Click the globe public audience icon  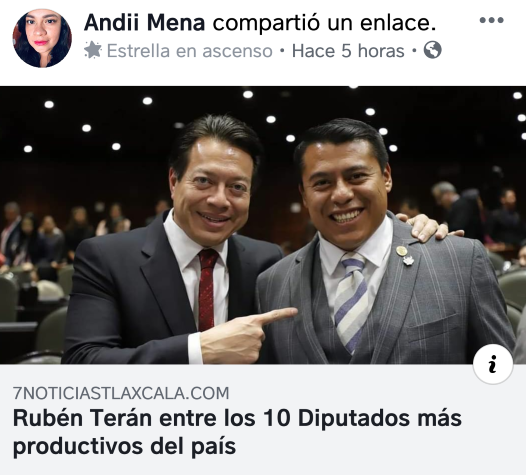[x=433, y=50]
